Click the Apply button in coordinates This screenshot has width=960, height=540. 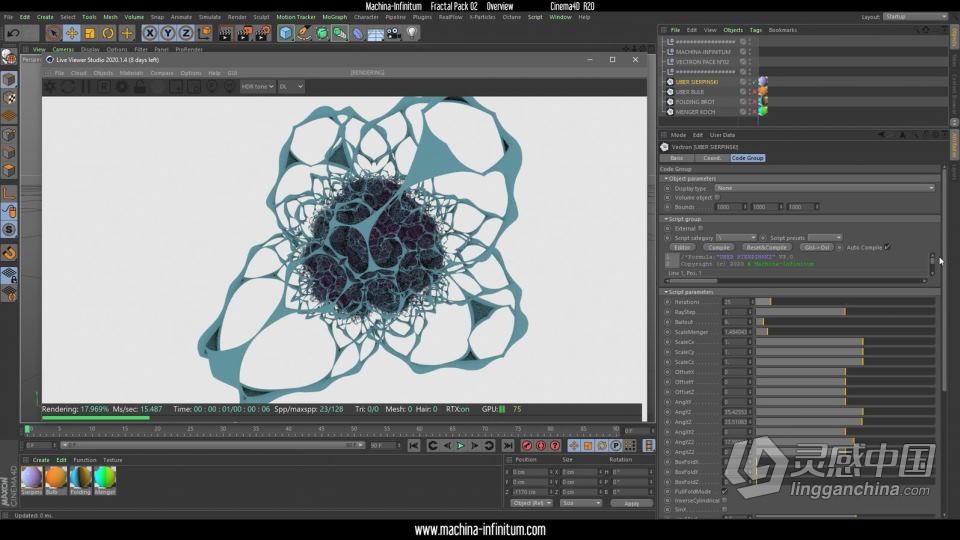tap(631, 503)
